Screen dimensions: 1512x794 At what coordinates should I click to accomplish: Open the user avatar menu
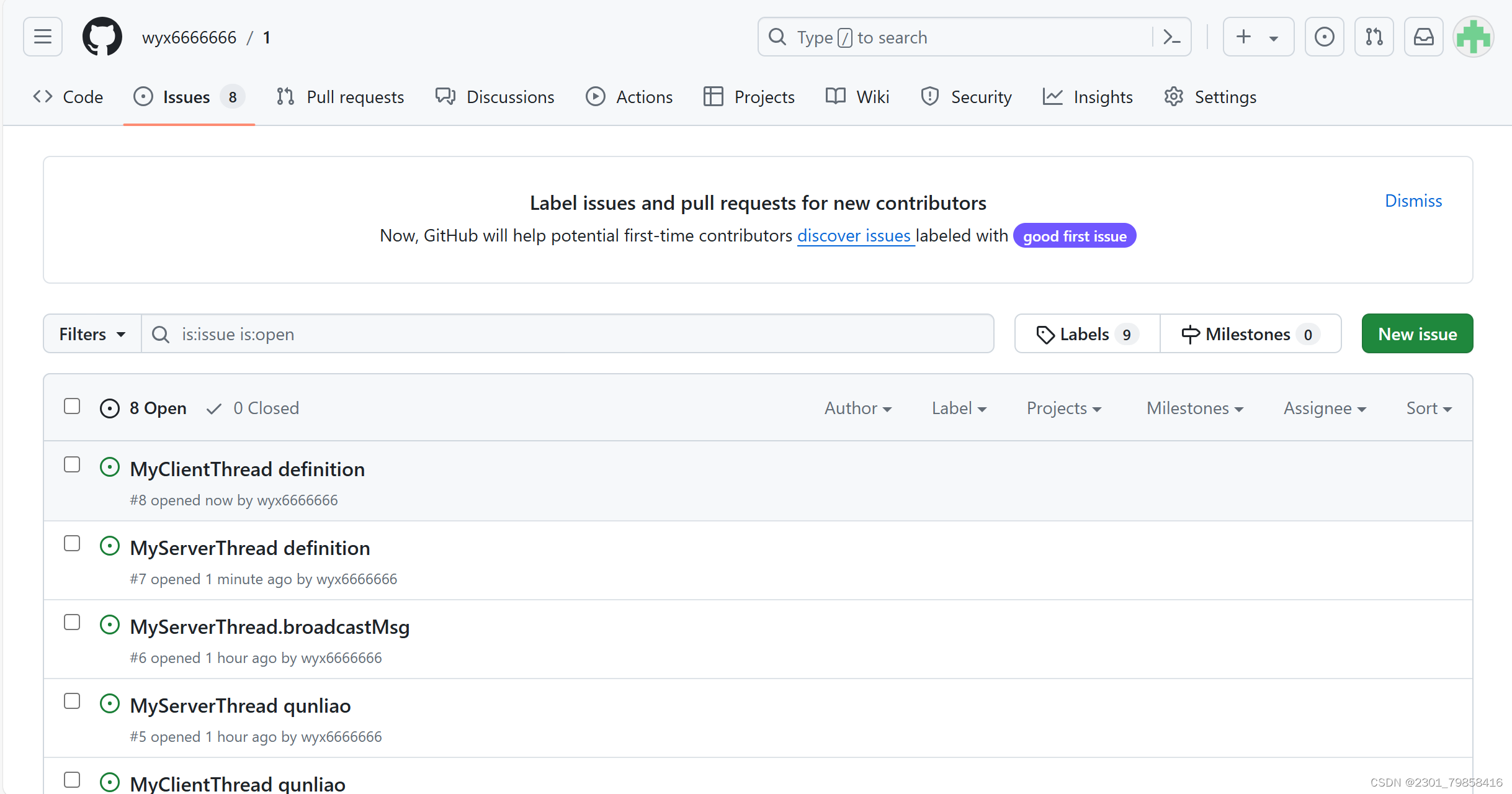(1473, 37)
